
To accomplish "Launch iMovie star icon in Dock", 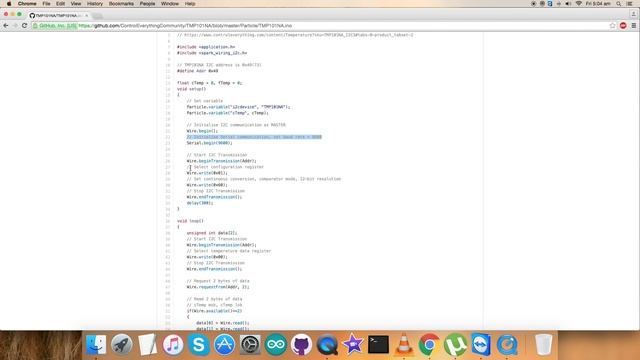I will (353, 344).
